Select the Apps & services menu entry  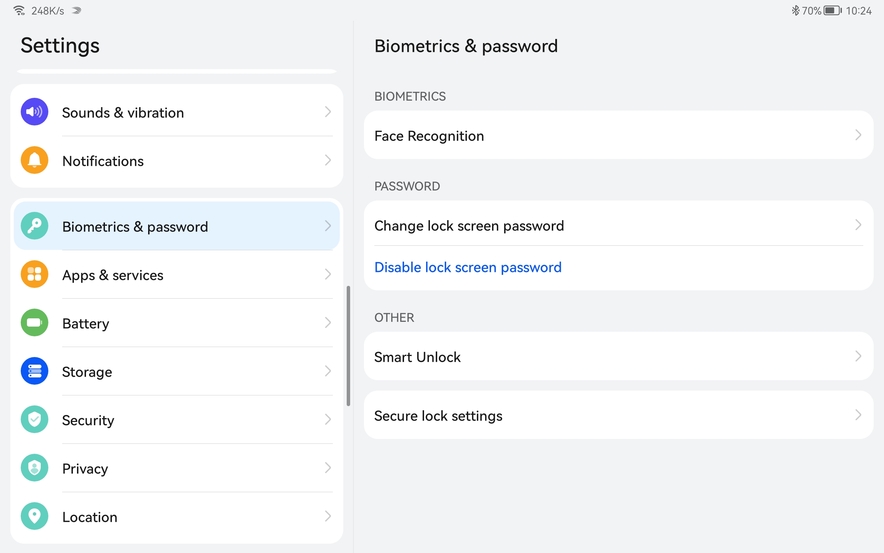pos(113,275)
